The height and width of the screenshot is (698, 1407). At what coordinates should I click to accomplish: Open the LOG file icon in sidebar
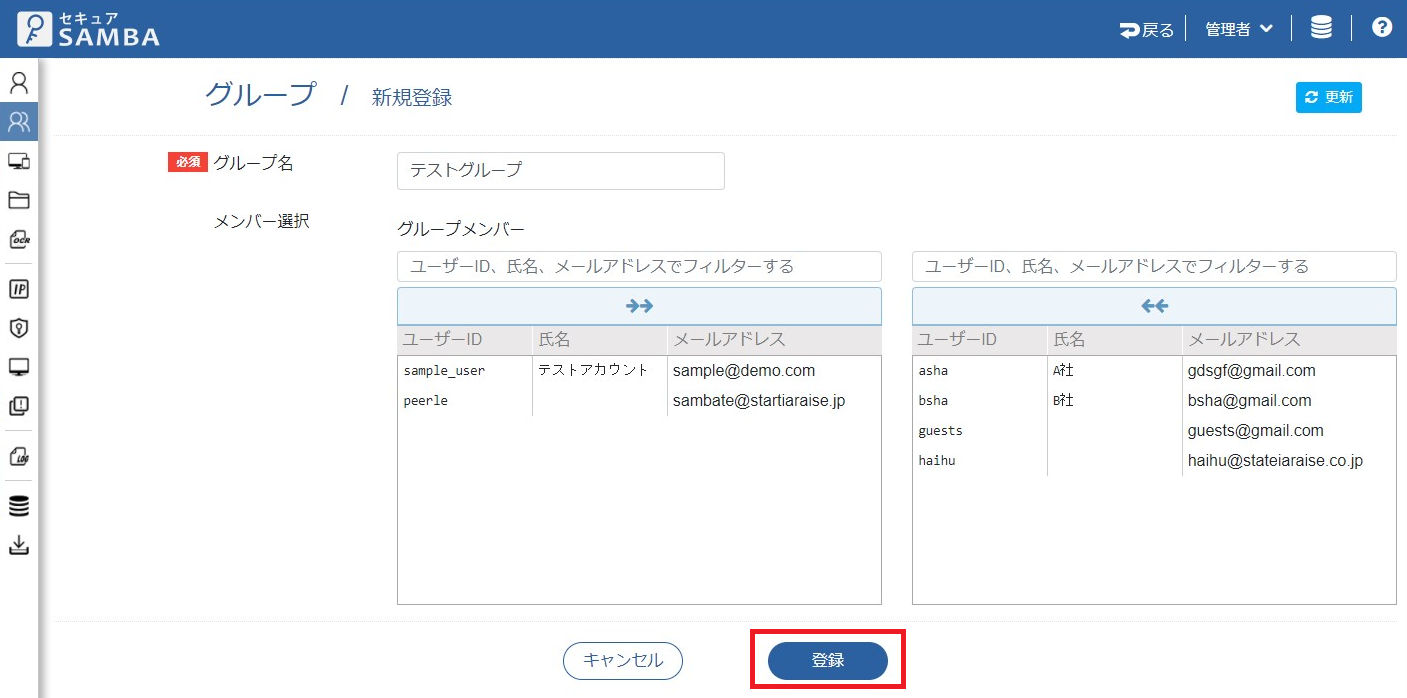(x=18, y=456)
